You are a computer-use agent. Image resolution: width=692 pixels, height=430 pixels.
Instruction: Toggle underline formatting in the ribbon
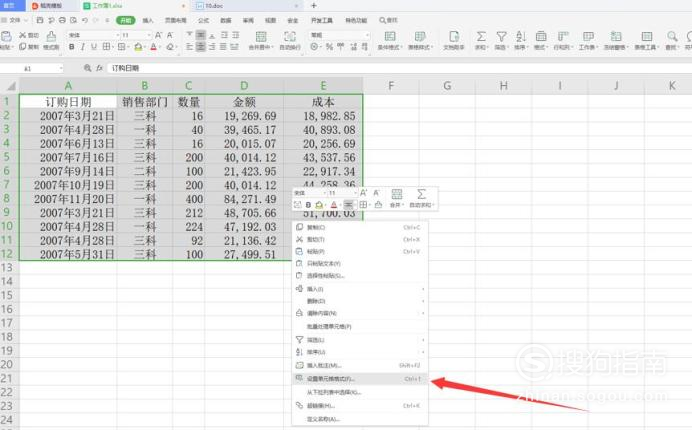tap(94, 47)
